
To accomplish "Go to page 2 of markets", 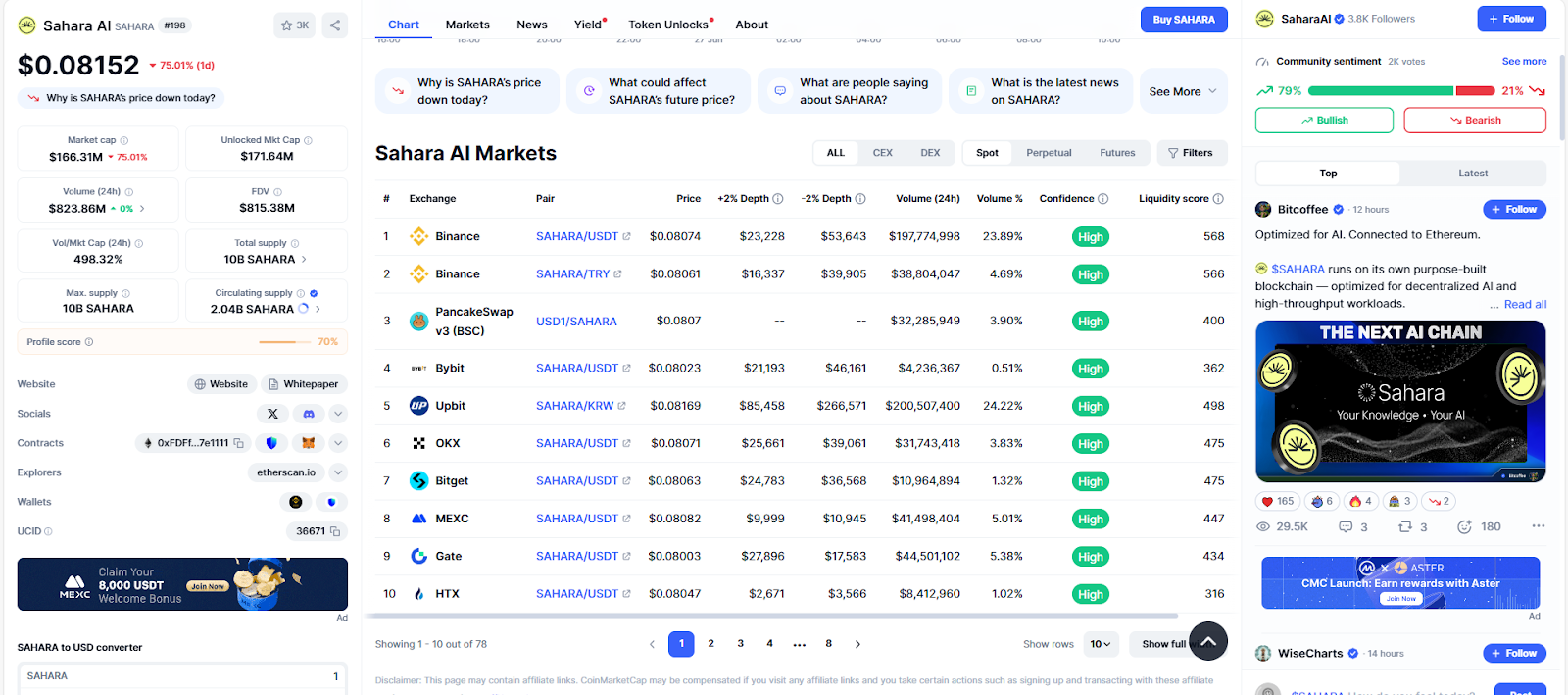I will point(711,644).
